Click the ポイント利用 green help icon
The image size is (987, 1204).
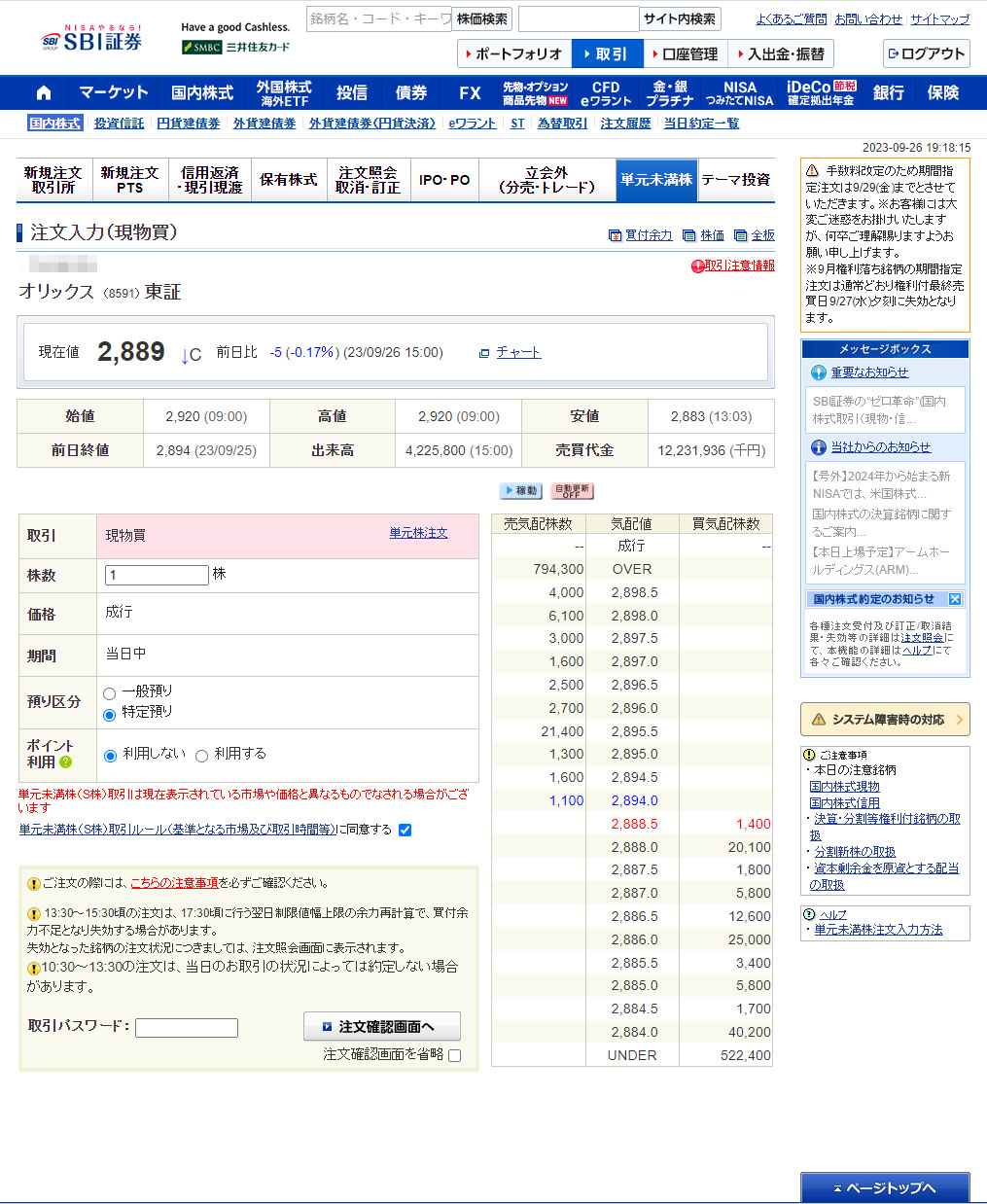66,762
